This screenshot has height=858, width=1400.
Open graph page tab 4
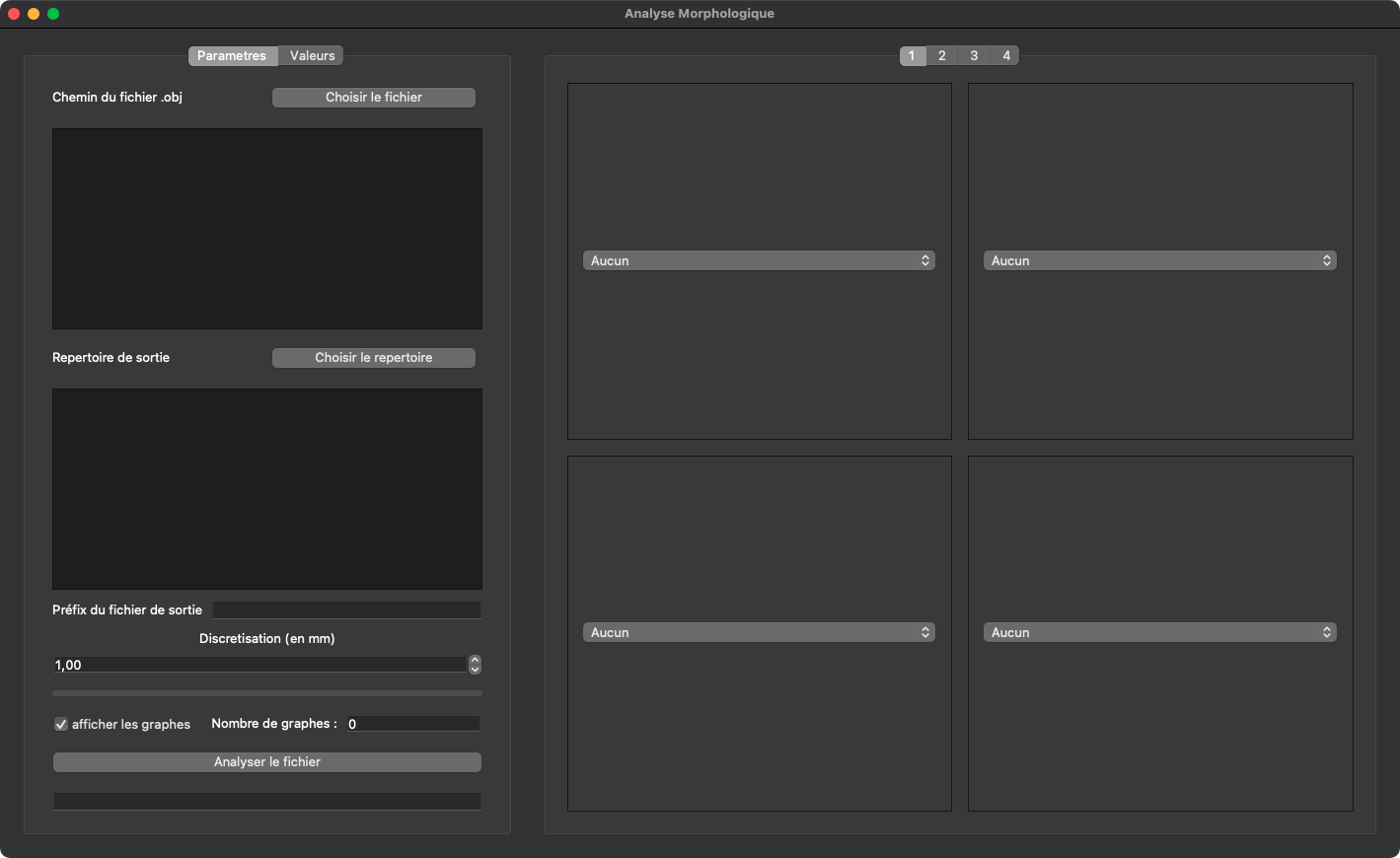(x=1006, y=56)
